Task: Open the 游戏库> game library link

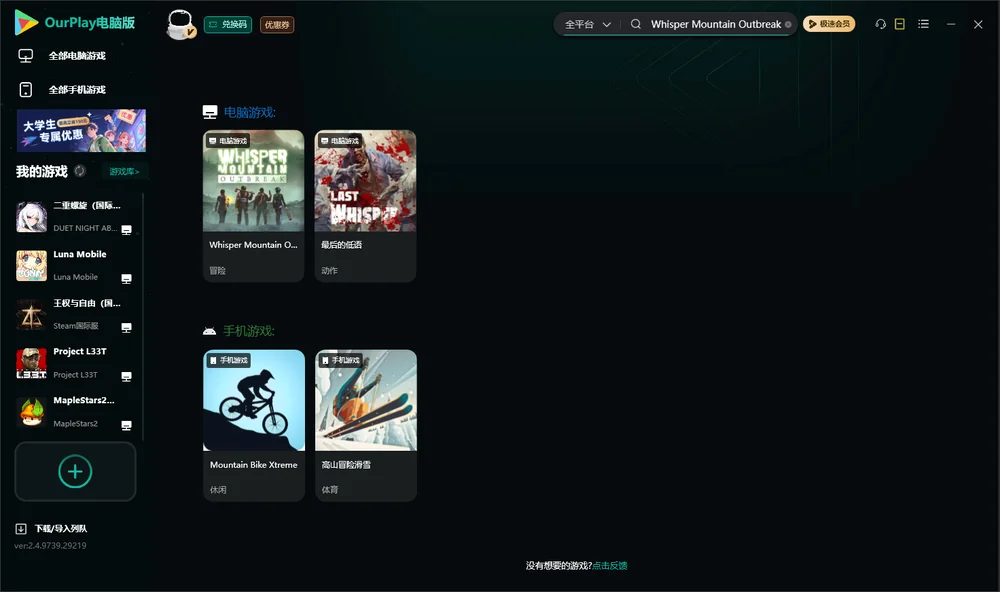Action: pyautogui.click(x=124, y=171)
